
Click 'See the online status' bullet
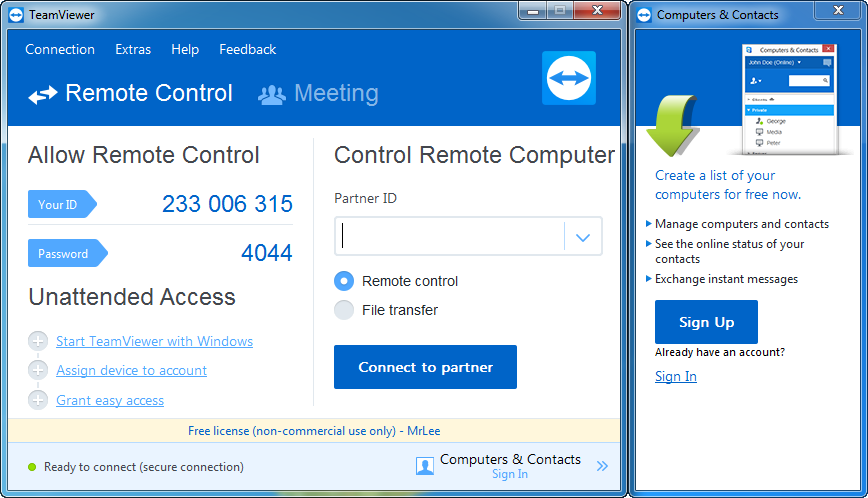(x=729, y=251)
